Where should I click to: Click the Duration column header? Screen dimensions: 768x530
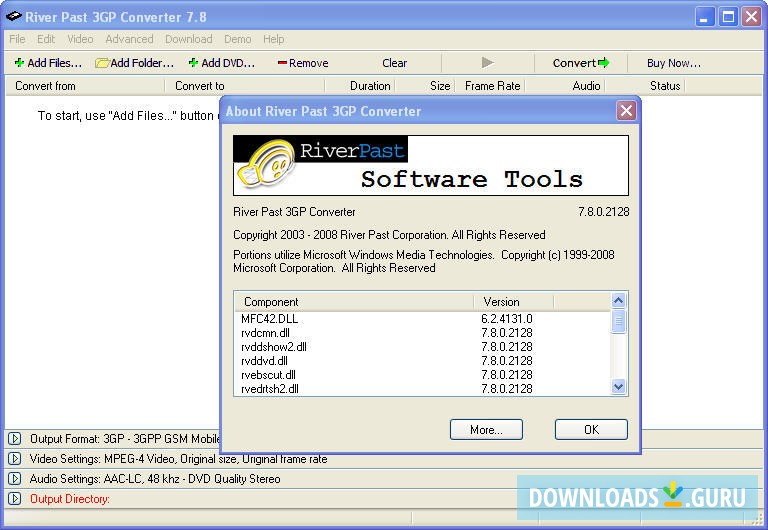pos(360,86)
